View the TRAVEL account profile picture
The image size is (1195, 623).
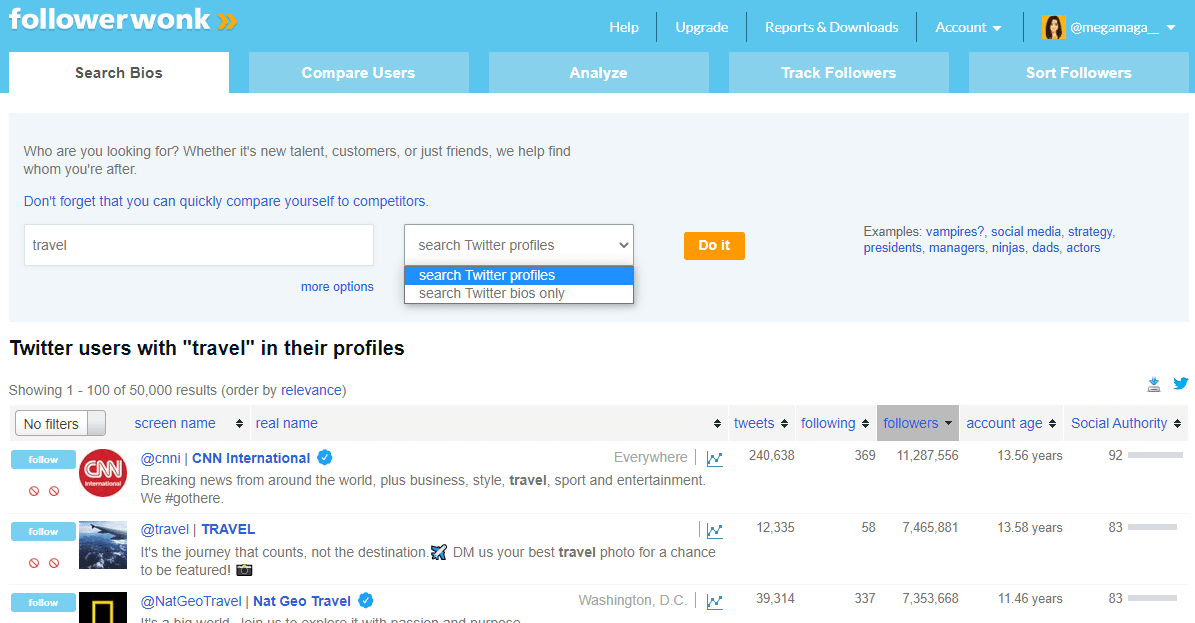(x=103, y=544)
